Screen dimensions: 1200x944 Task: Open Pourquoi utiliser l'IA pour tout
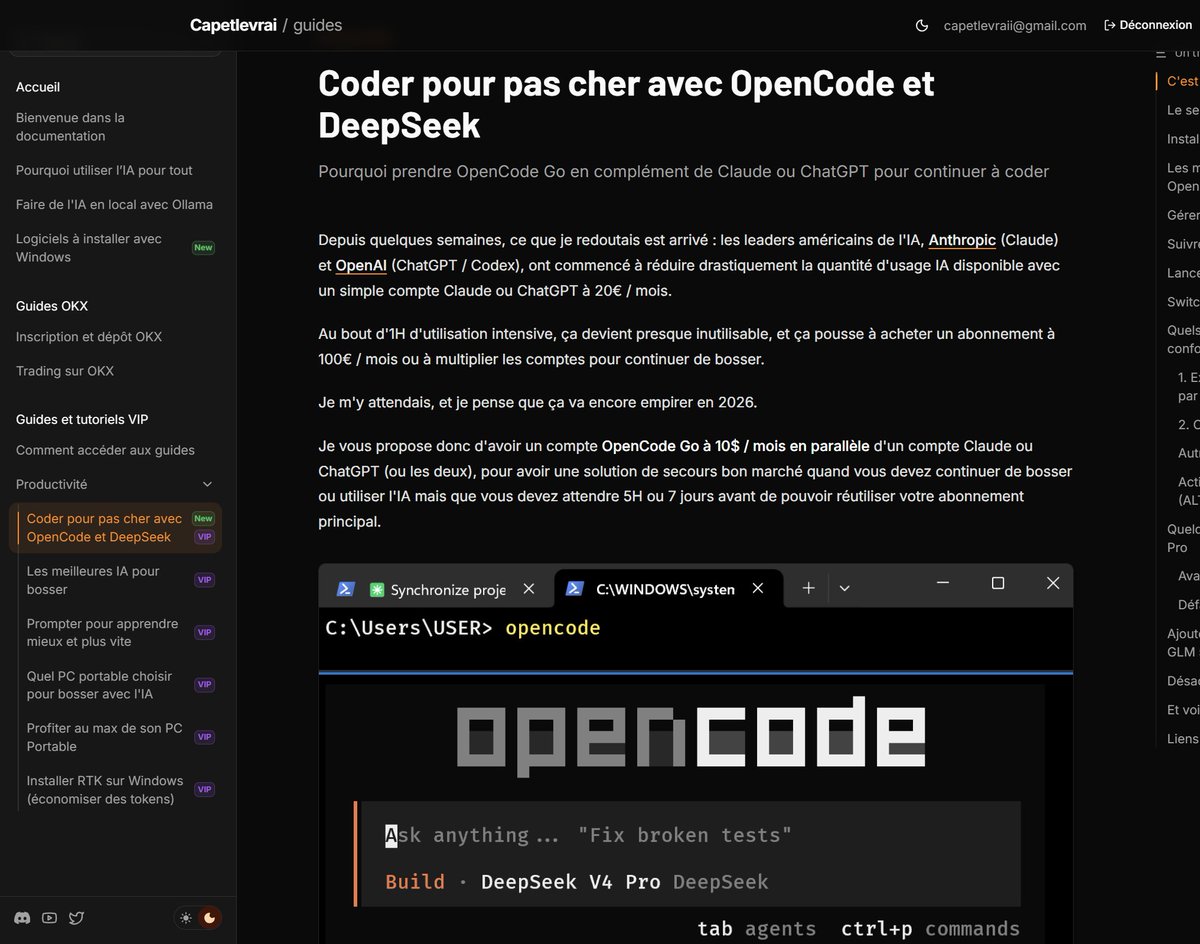104,170
